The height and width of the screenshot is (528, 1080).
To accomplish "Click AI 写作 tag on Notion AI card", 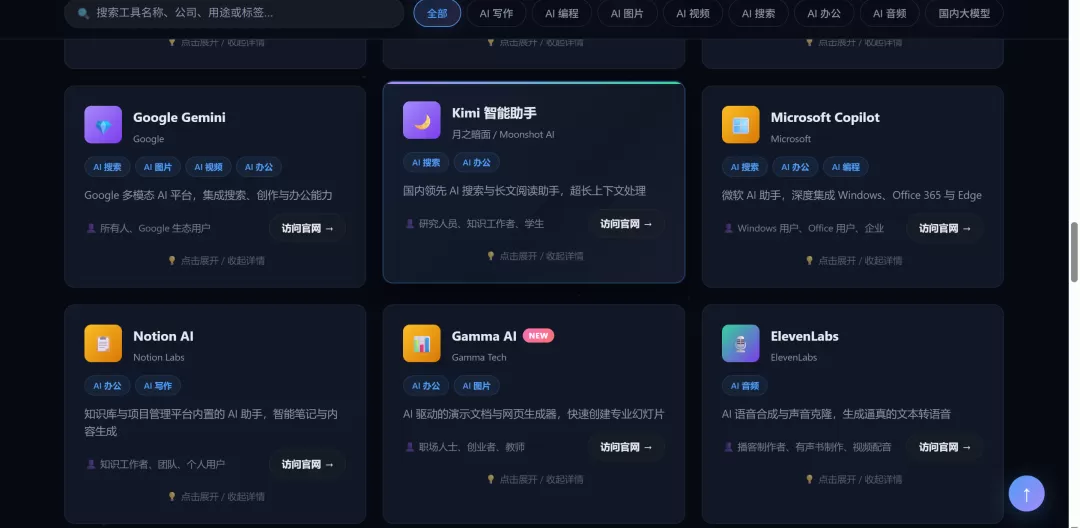I will click(158, 386).
